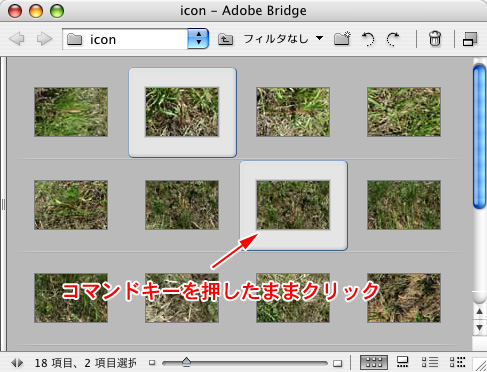The width and height of the screenshot is (487, 372).
Task: Switch to compact mode icon
Action: pyautogui.click(x=470, y=39)
